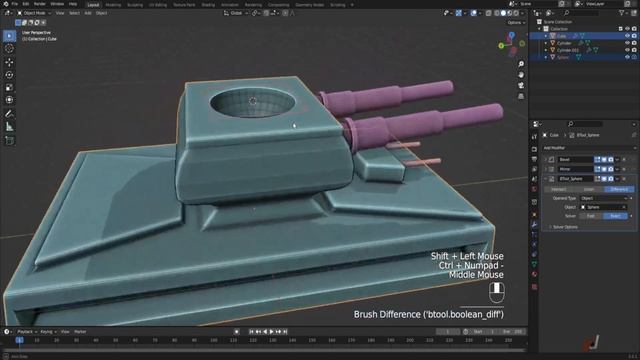Image resolution: width=640 pixels, height=360 pixels.
Task: Toggle Sphere visibility eye in the outliner
Action: click(x=627, y=58)
